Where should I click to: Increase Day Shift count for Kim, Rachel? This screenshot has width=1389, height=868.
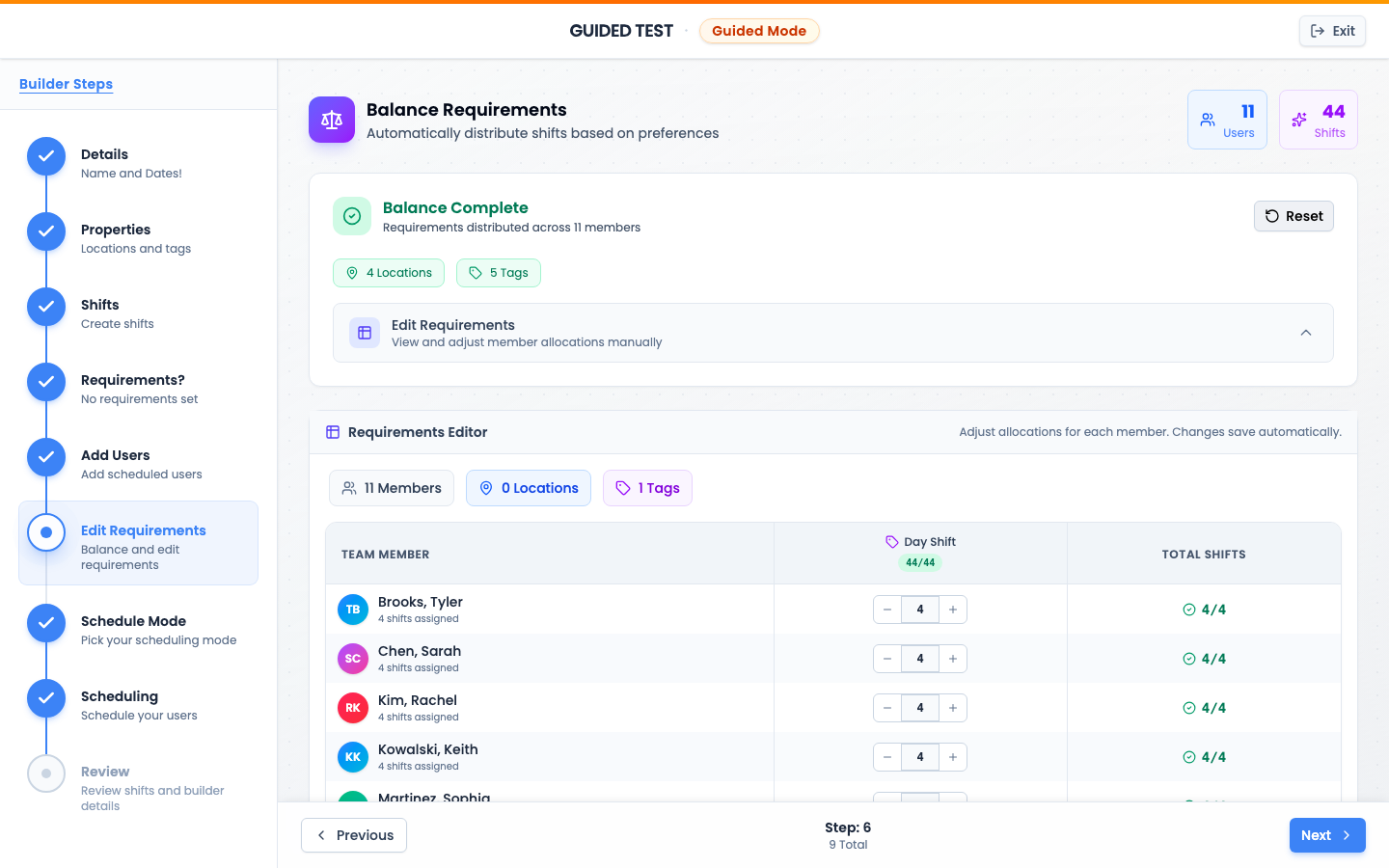tap(953, 708)
